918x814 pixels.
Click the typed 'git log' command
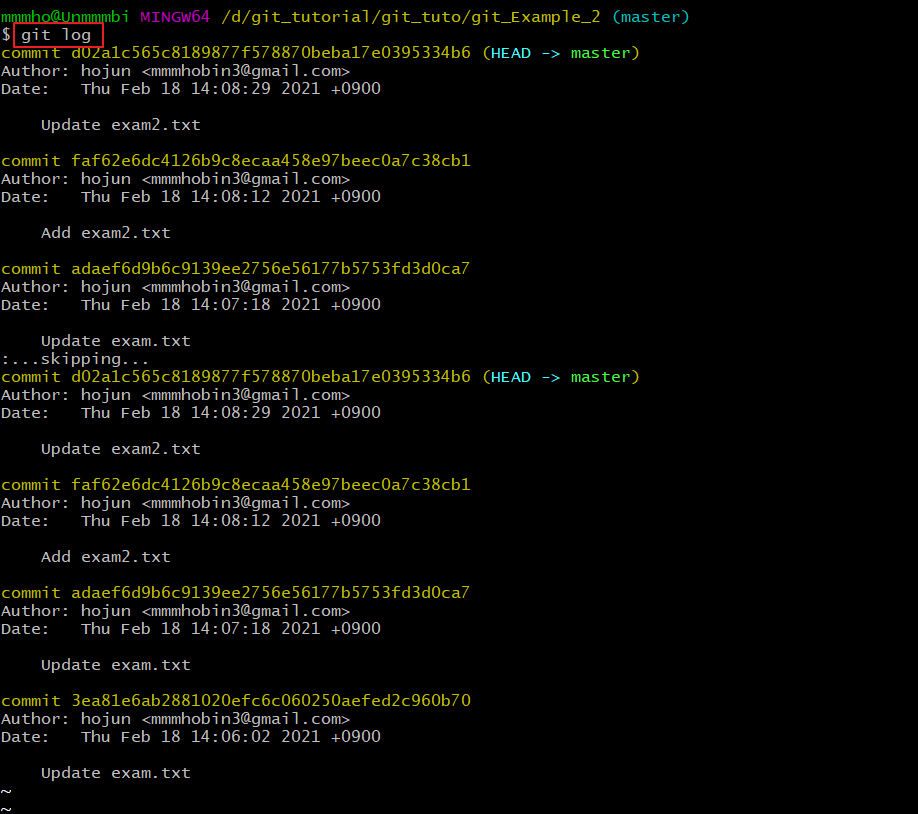[56, 35]
